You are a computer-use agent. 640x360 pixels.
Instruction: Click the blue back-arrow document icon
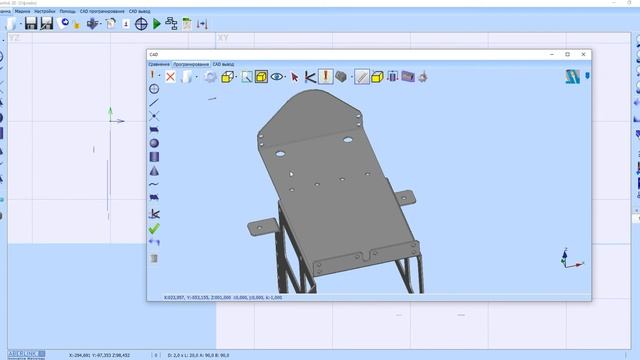coord(64,23)
